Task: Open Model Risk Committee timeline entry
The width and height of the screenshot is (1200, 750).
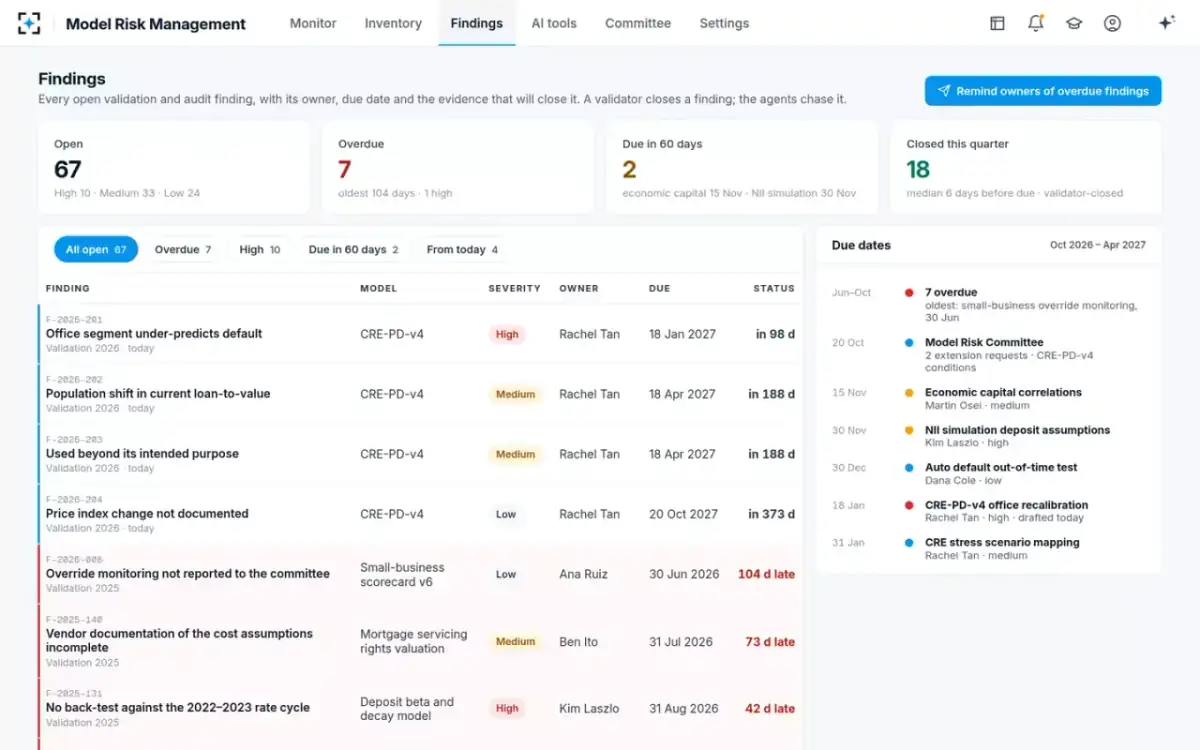Action: click(989, 355)
